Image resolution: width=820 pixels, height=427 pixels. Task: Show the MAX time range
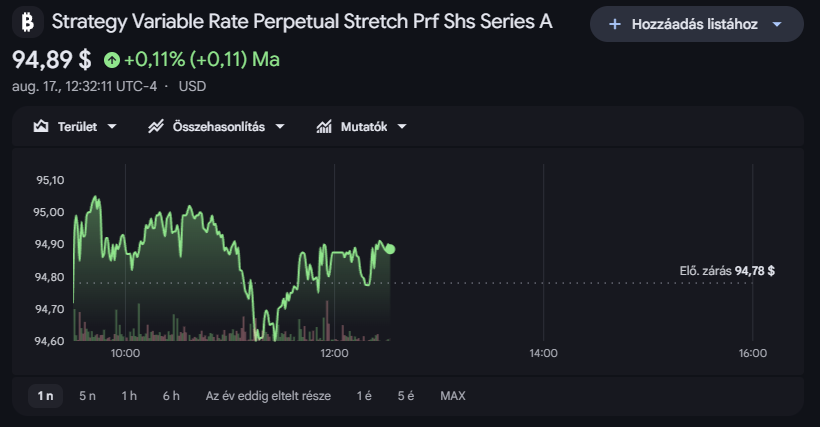[x=453, y=396]
